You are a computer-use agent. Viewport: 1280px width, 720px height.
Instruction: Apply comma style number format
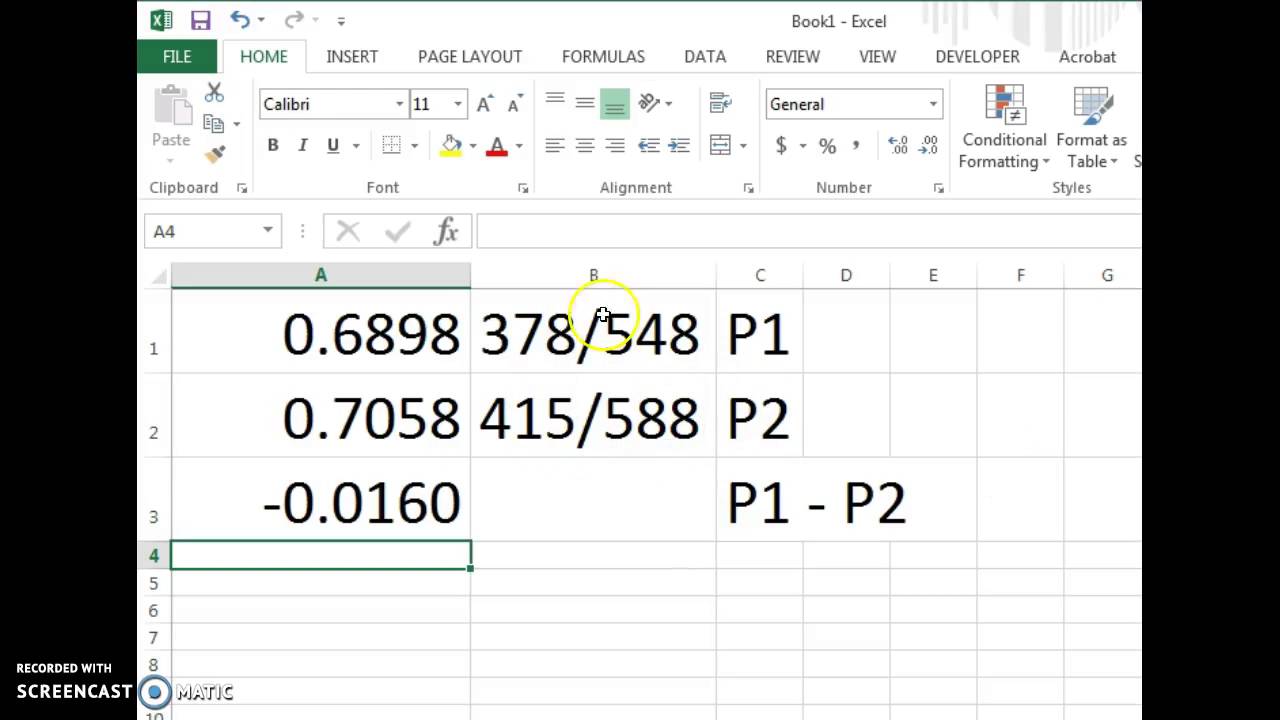click(x=856, y=146)
